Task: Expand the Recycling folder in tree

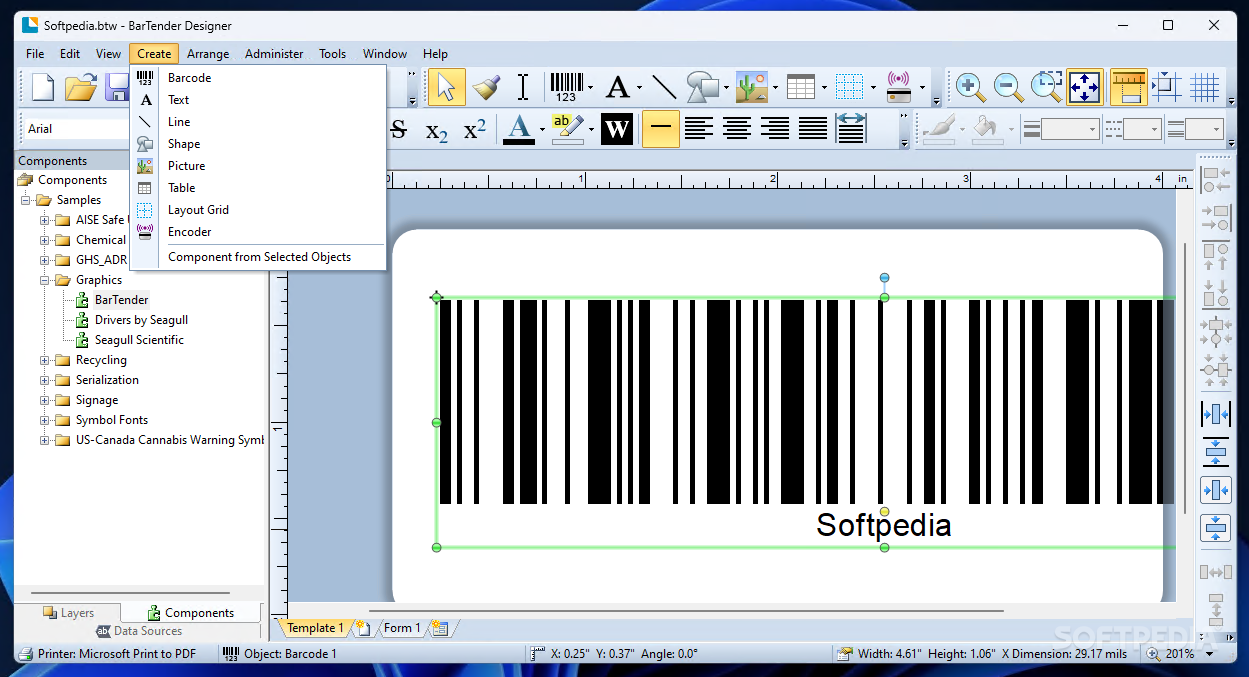Action: click(x=45, y=360)
